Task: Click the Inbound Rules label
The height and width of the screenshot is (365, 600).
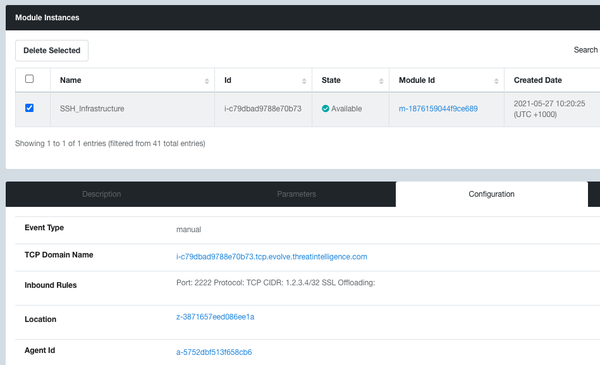Action: pos(51,285)
